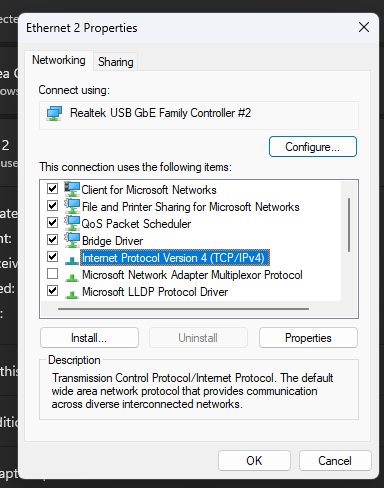Click the TCP/IPv4 protocol icon
The height and width of the screenshot is (488, 384).
pyautogui.click(x=72, y=260)
